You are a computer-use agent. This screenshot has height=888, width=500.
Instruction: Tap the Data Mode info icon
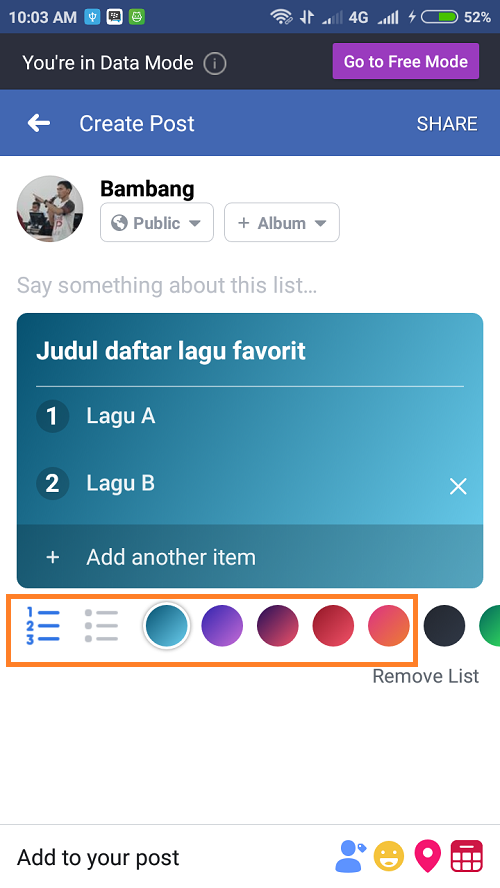(215, 63)
